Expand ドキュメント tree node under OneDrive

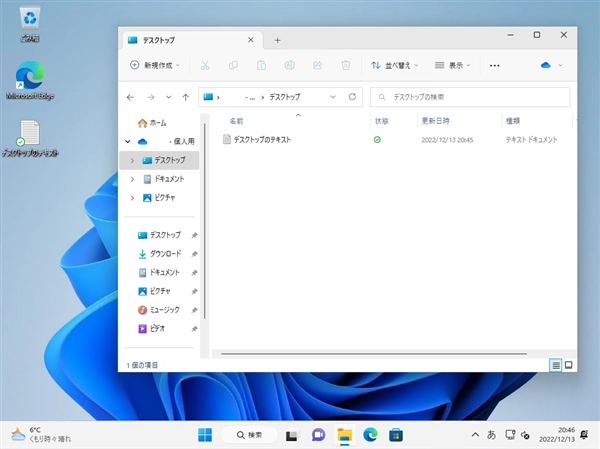pyautogui.click(x=132, y=179)
